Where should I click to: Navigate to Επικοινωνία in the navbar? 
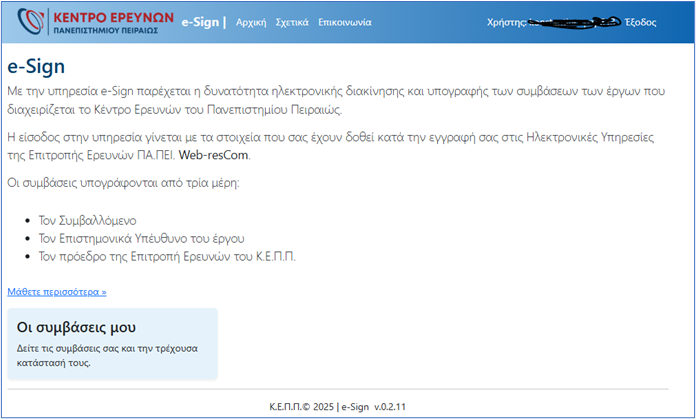344,22
